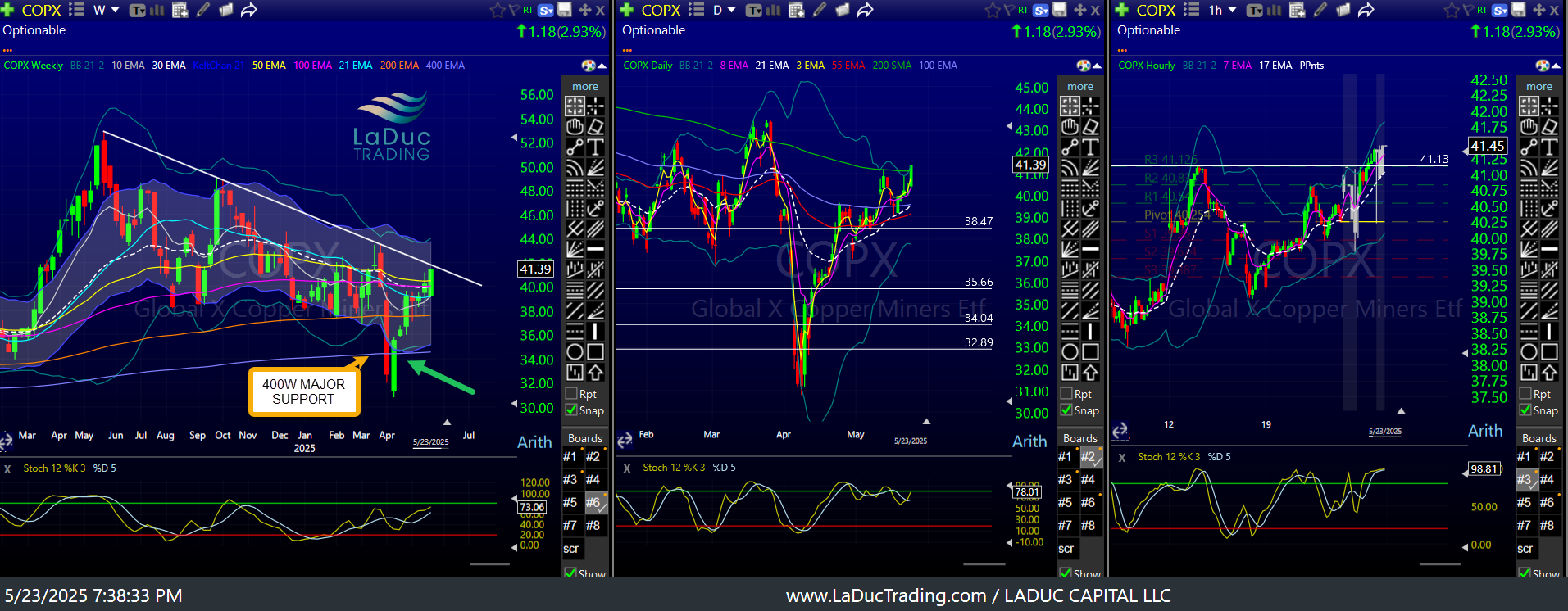The width and height of the screenshot is (1568, 611).
Task: Open the color palette icon on the daily chart
Action: [1084, 66]
